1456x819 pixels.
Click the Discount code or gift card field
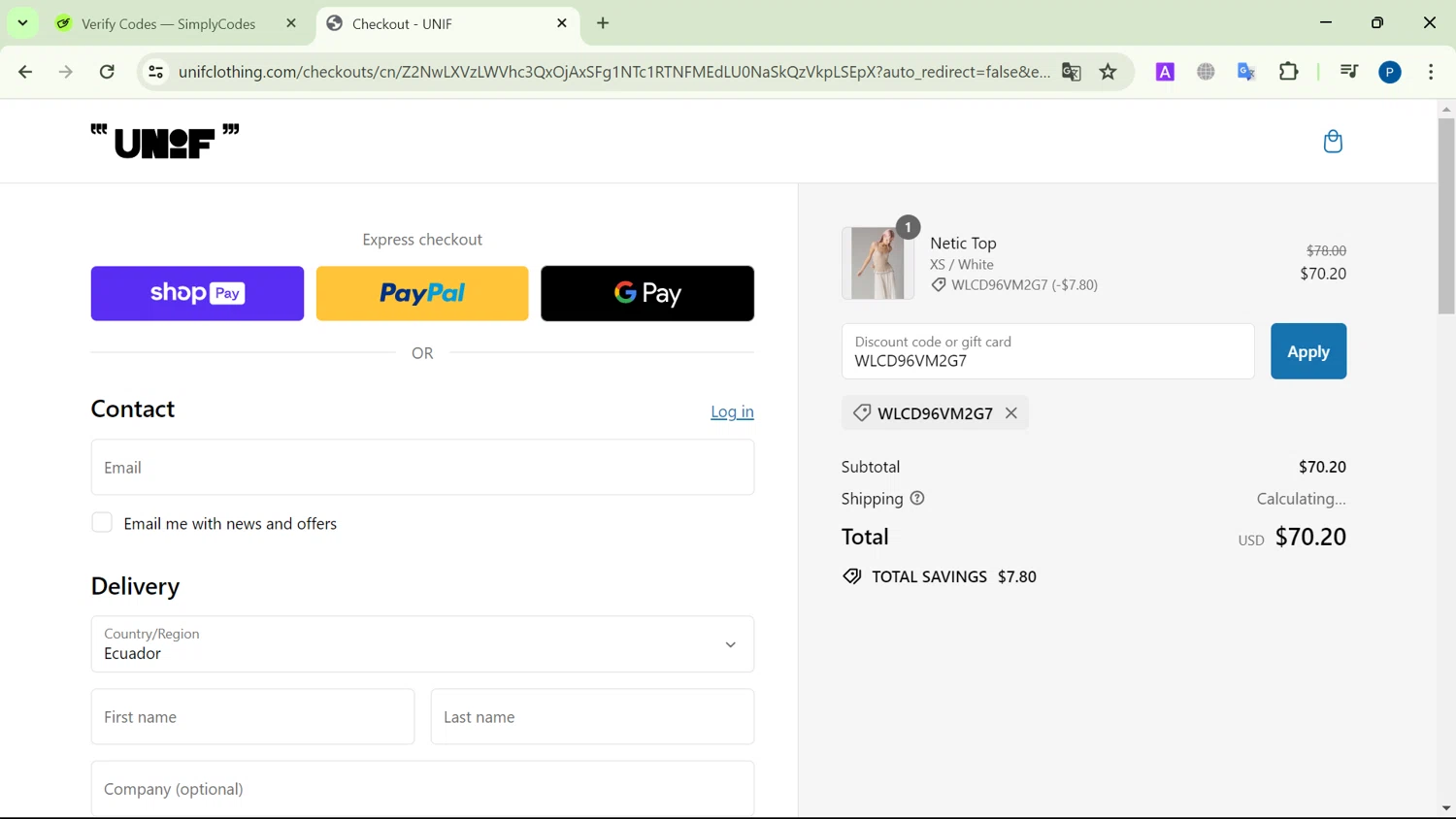click(x=1048, y=351)
